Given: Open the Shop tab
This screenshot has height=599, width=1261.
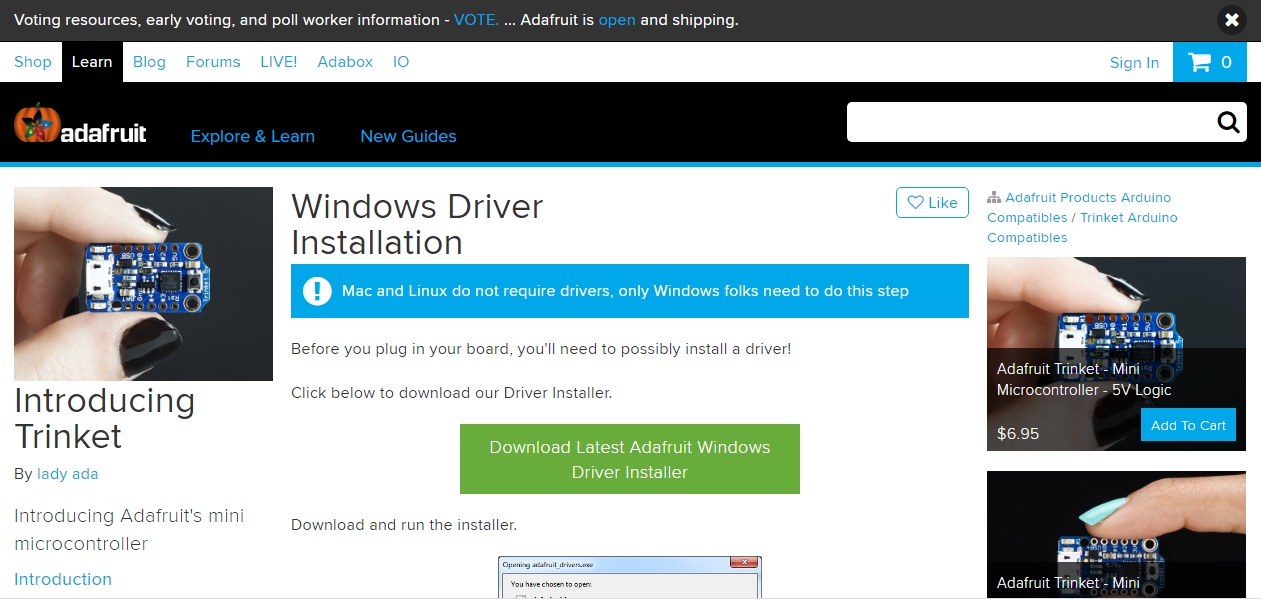Looking at the screenshot, I should click(x=33, y=62).
